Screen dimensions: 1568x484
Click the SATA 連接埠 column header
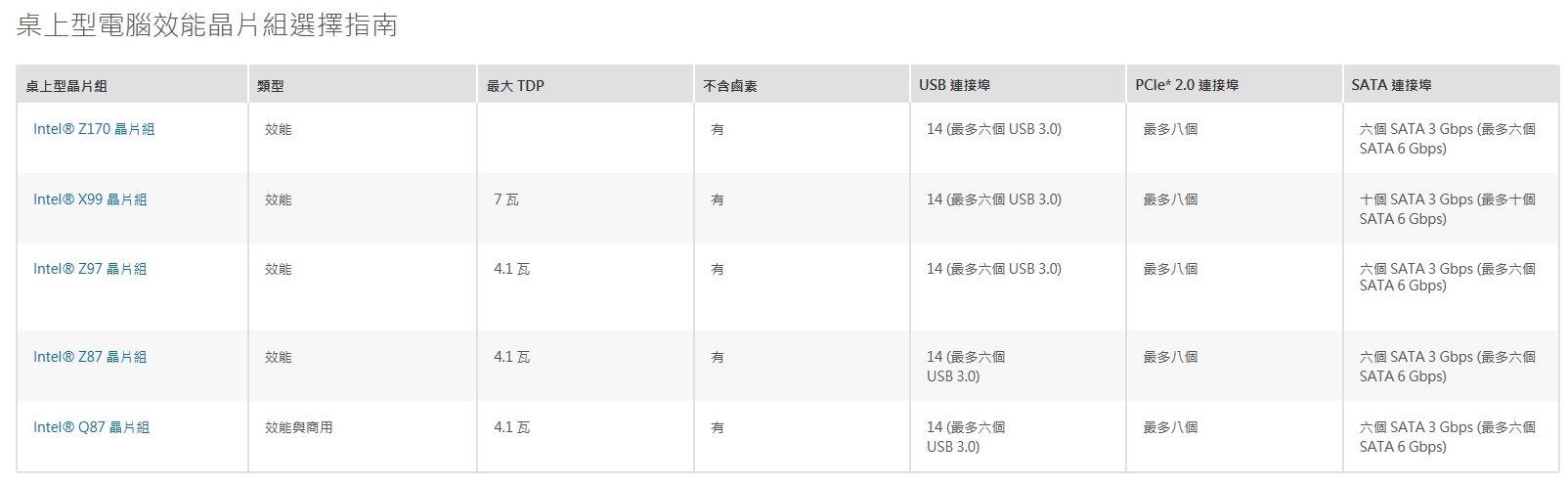tap(1391, 85)
